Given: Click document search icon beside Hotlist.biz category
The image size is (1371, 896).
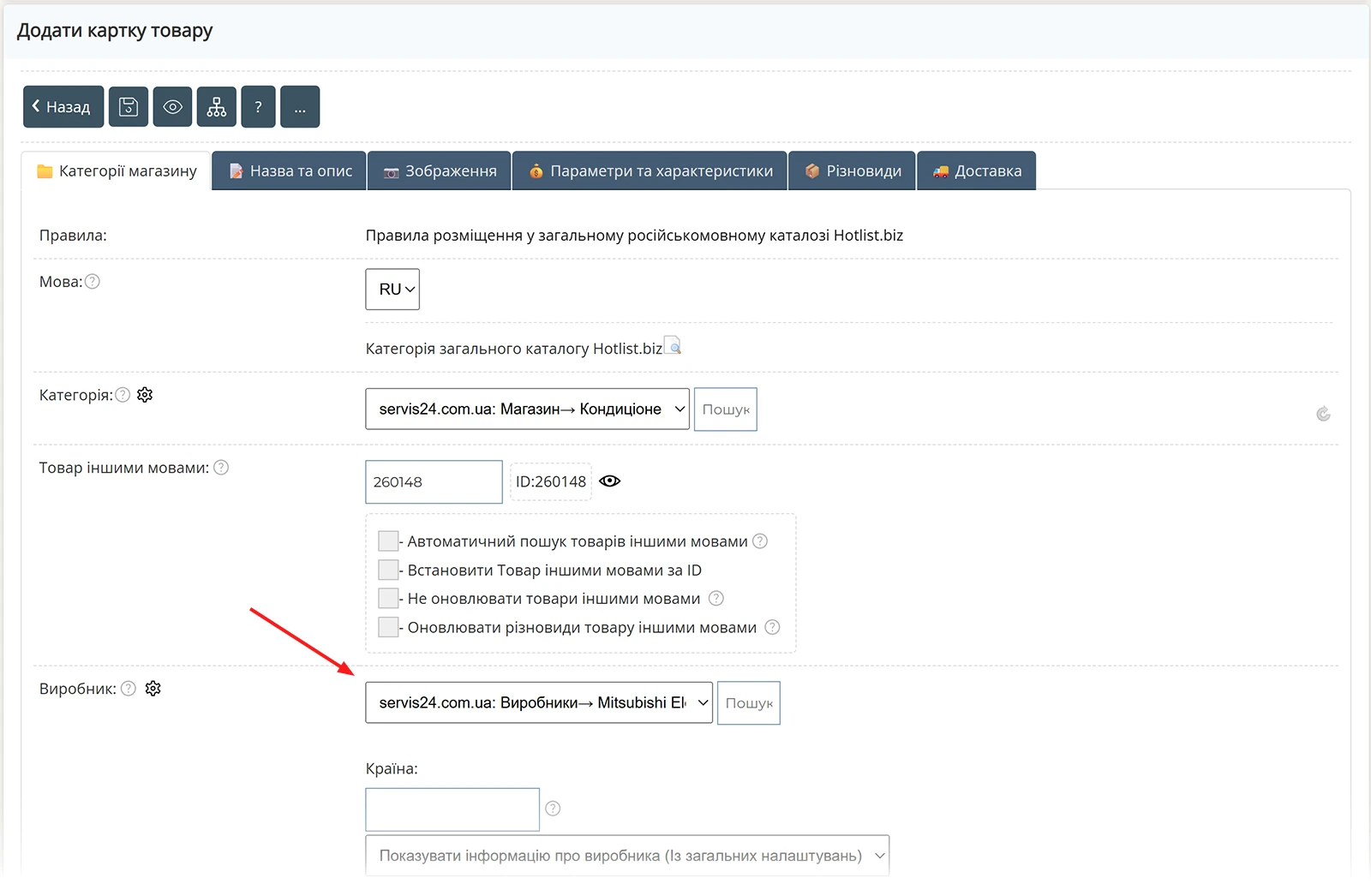Looking at the screenshot, I should (x=673, y=345).
